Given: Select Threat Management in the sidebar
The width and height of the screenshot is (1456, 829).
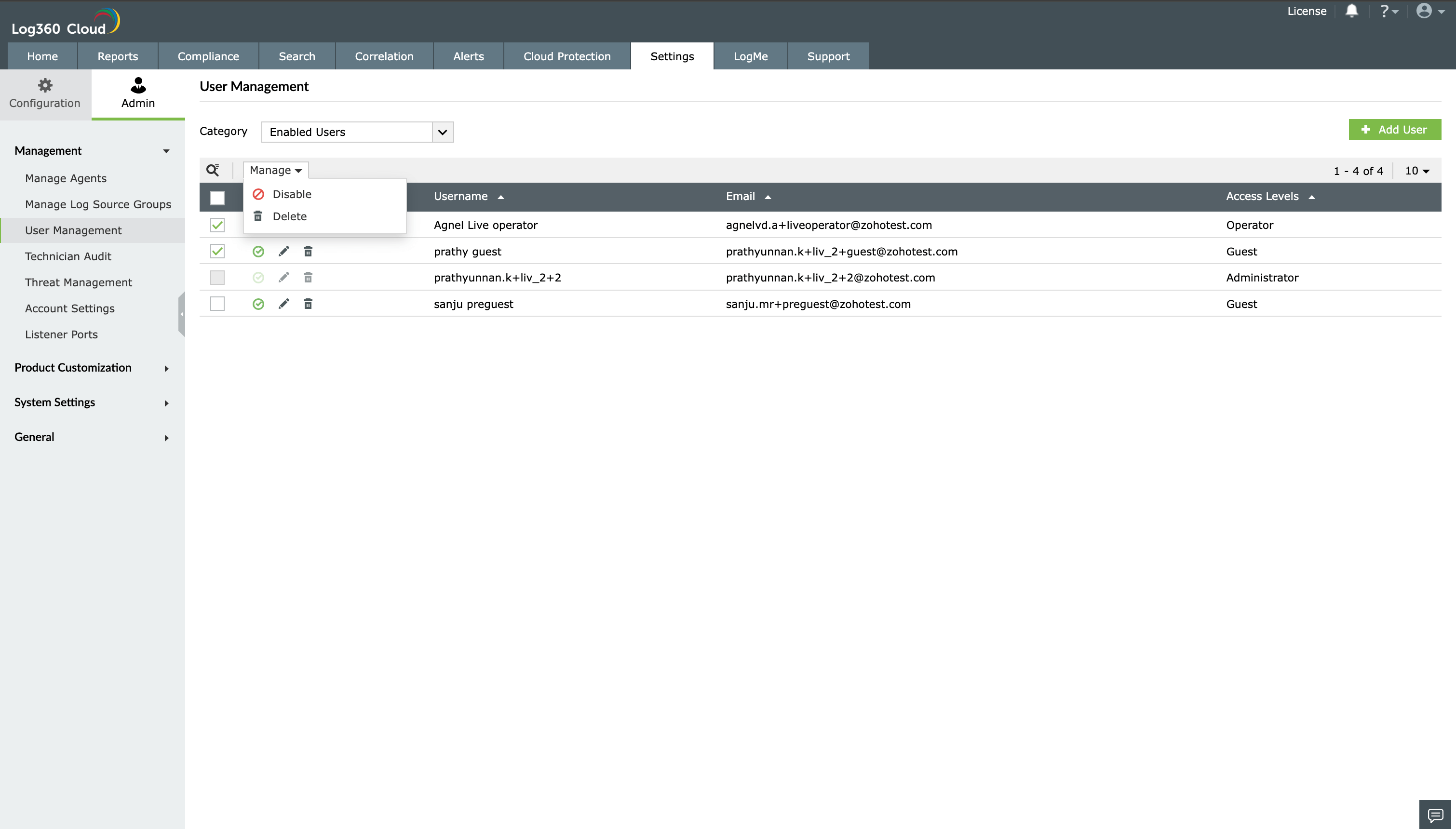Looking at the screenshot, I should 78,282.
